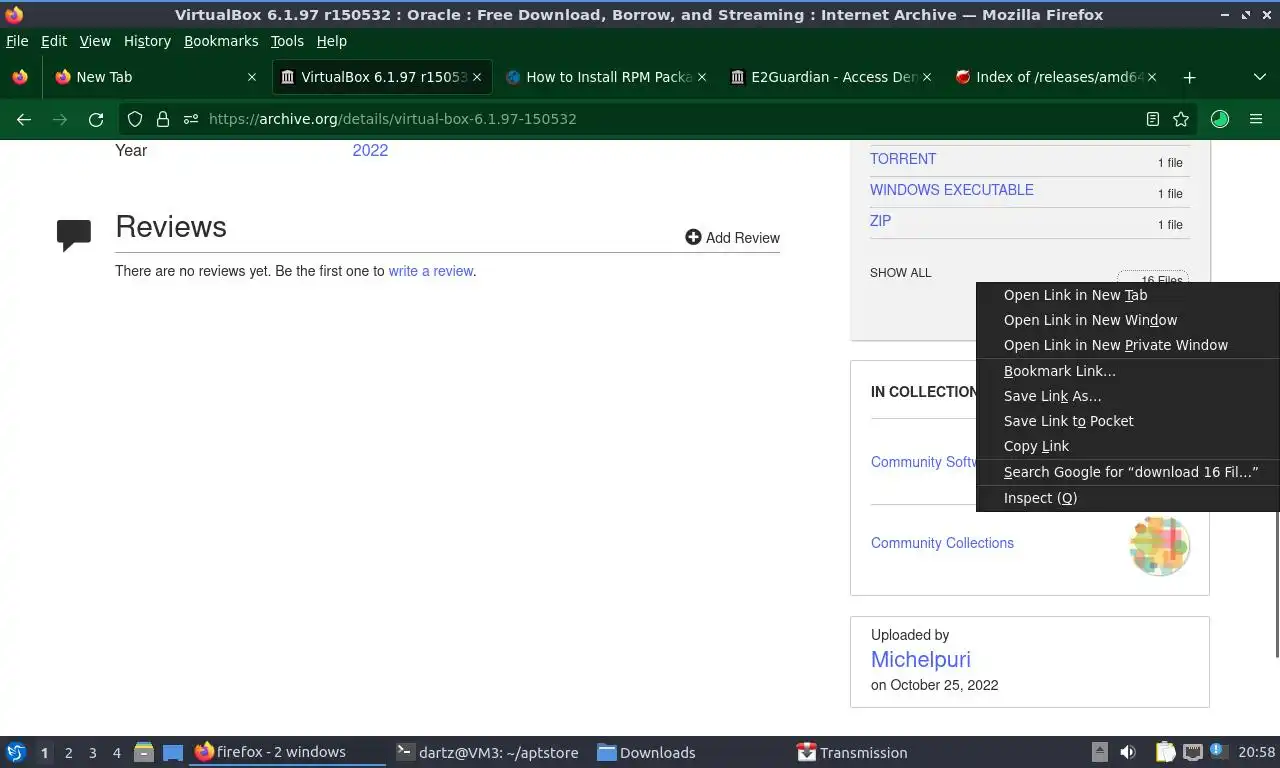The image size is (1280, 768).
Task: Open the tracking protection shield icon
Action: [135, 119]
